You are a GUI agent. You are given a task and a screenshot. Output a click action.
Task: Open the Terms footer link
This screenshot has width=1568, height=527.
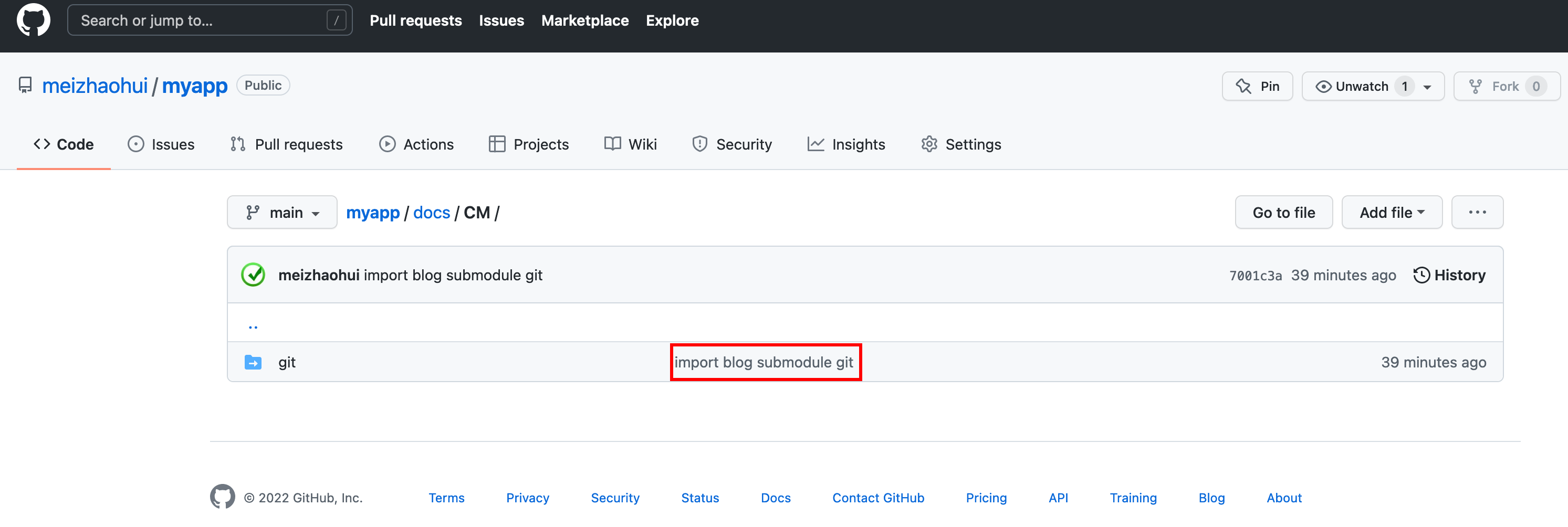point(446,498)
